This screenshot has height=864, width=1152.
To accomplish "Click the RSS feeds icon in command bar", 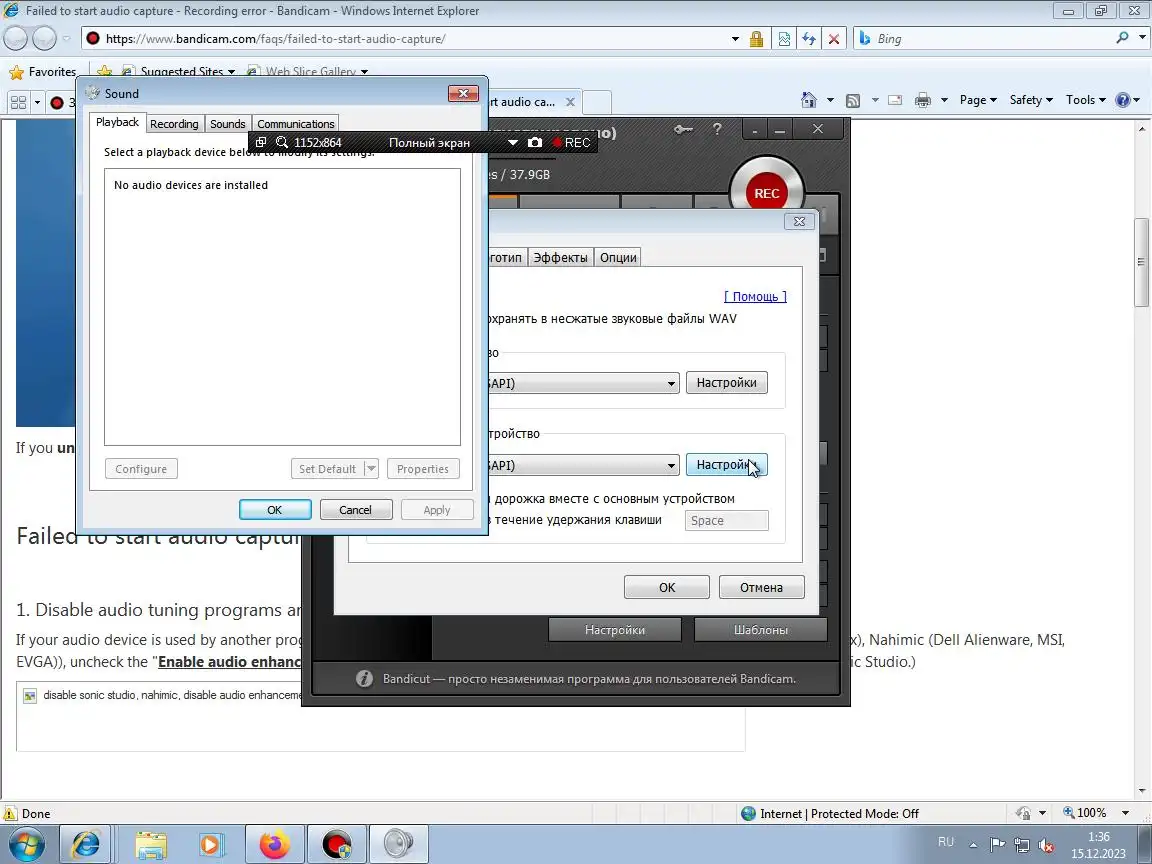I will 853,101.
